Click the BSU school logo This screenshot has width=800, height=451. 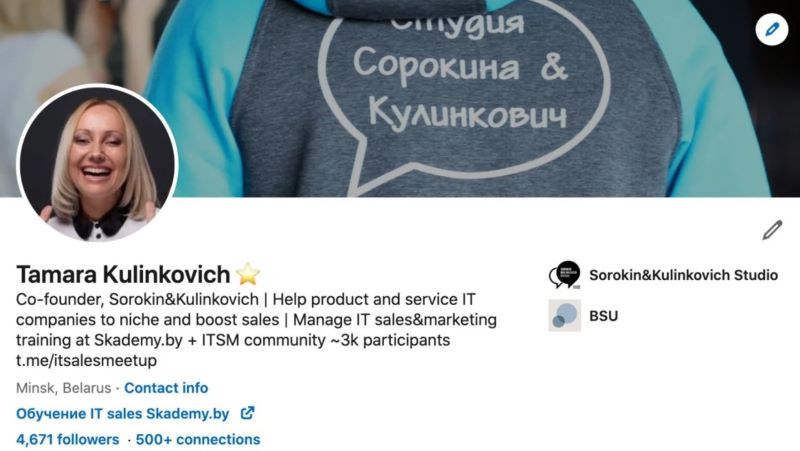pos(565,315)
